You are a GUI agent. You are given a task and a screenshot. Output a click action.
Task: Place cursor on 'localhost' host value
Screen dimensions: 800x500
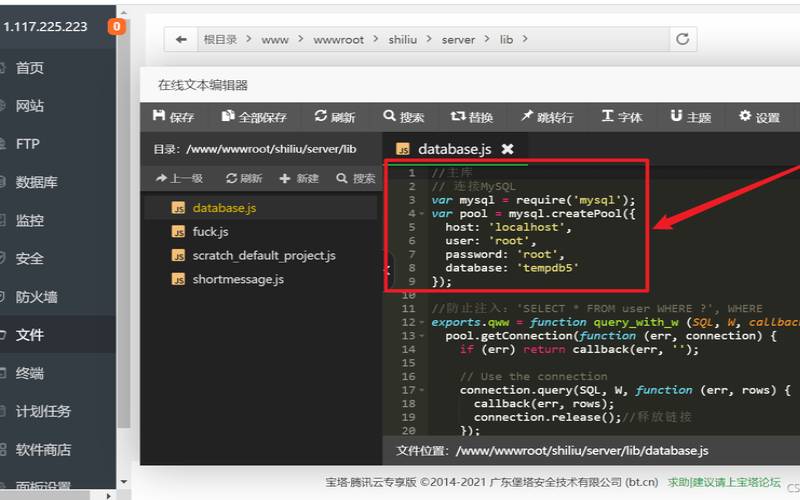527,228
